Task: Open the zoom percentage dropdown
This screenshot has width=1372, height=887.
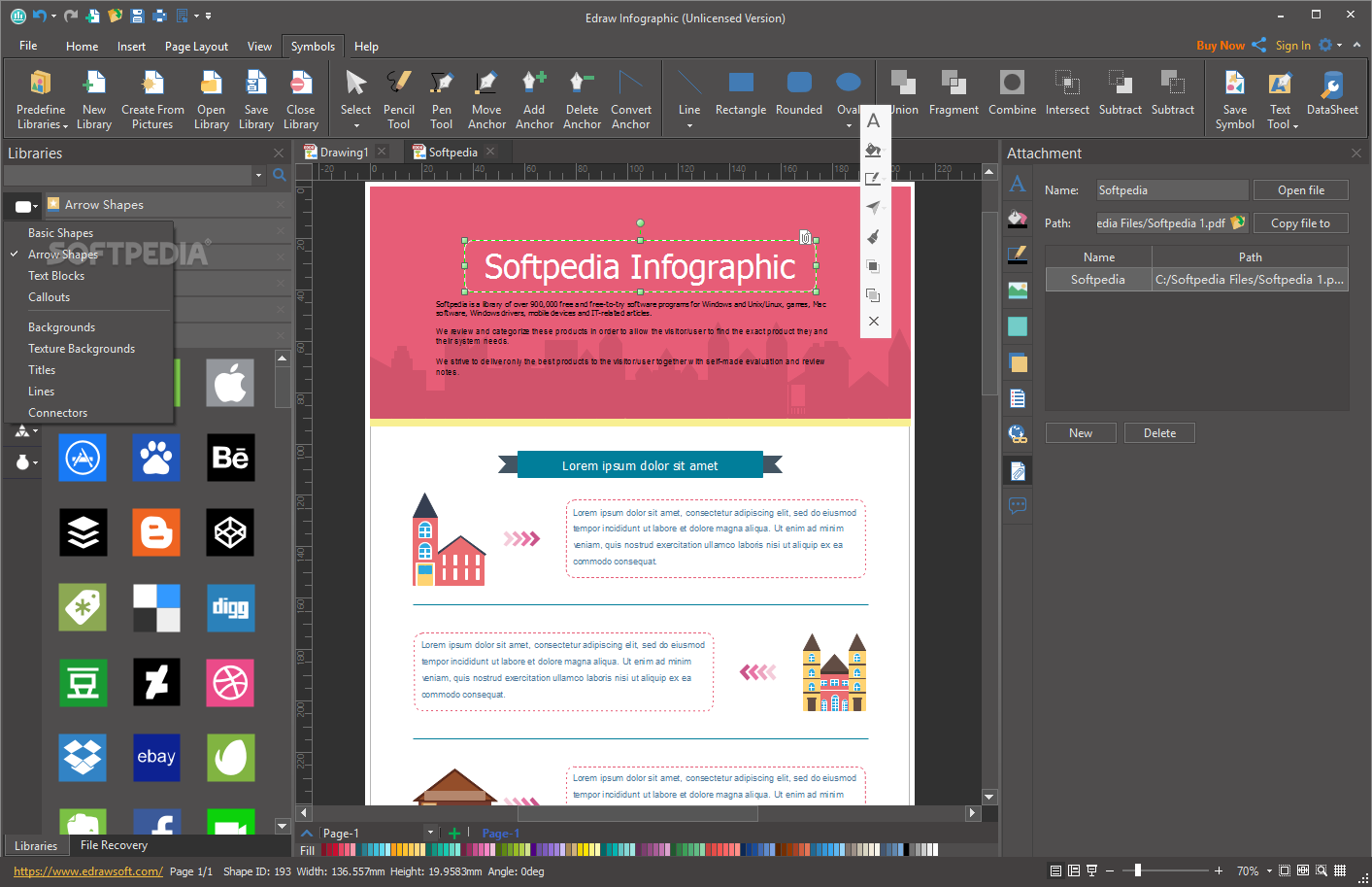Action: (x=1268, y=871)
